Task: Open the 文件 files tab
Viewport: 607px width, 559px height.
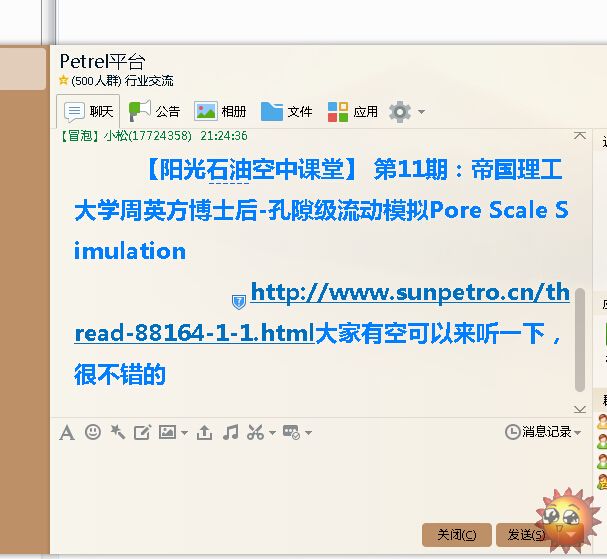Action: tap(286, 111)
